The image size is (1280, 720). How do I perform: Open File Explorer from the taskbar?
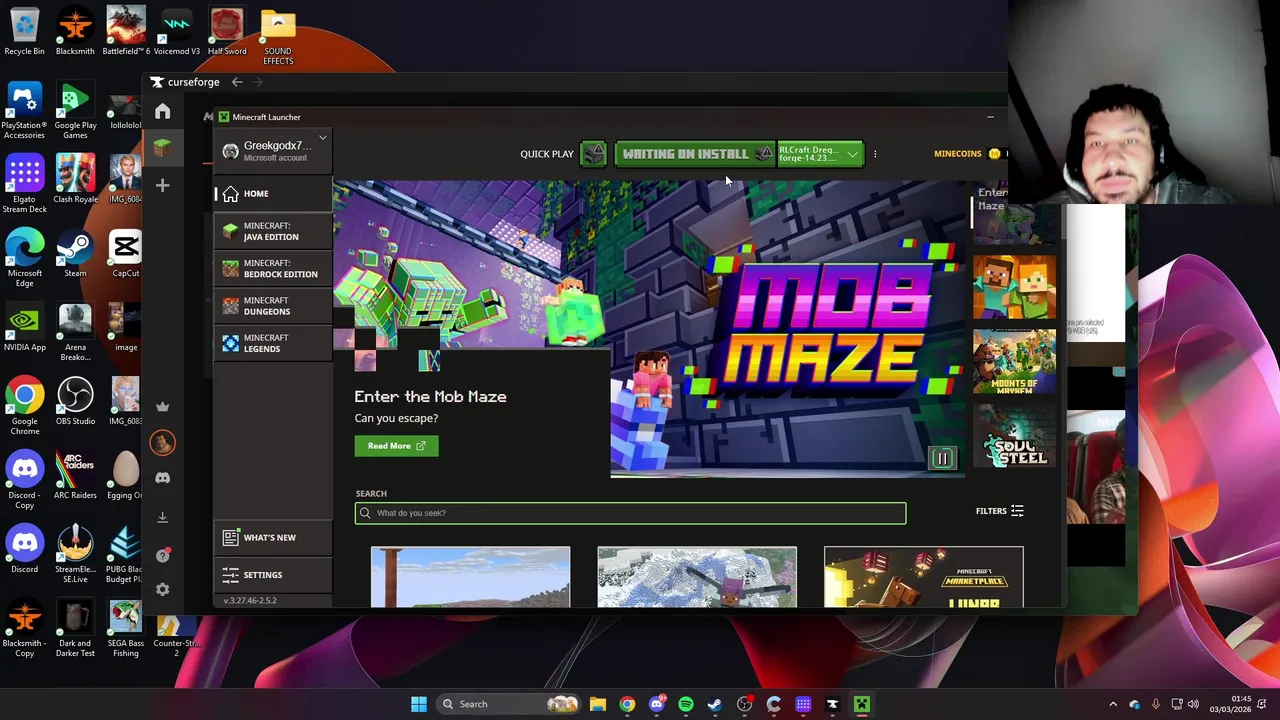pos(598,704)
